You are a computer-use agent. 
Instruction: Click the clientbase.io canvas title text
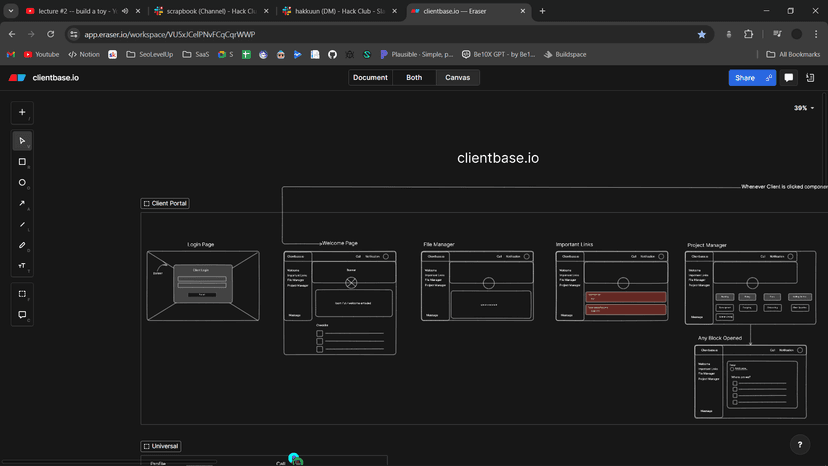[498, 158]
